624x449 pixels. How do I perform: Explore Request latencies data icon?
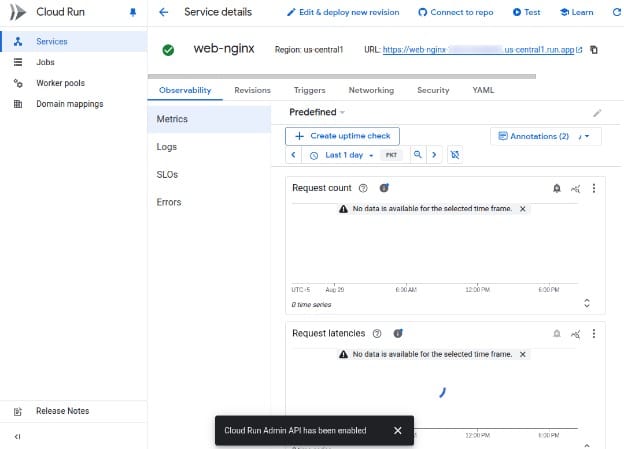(x=575, y=334)
